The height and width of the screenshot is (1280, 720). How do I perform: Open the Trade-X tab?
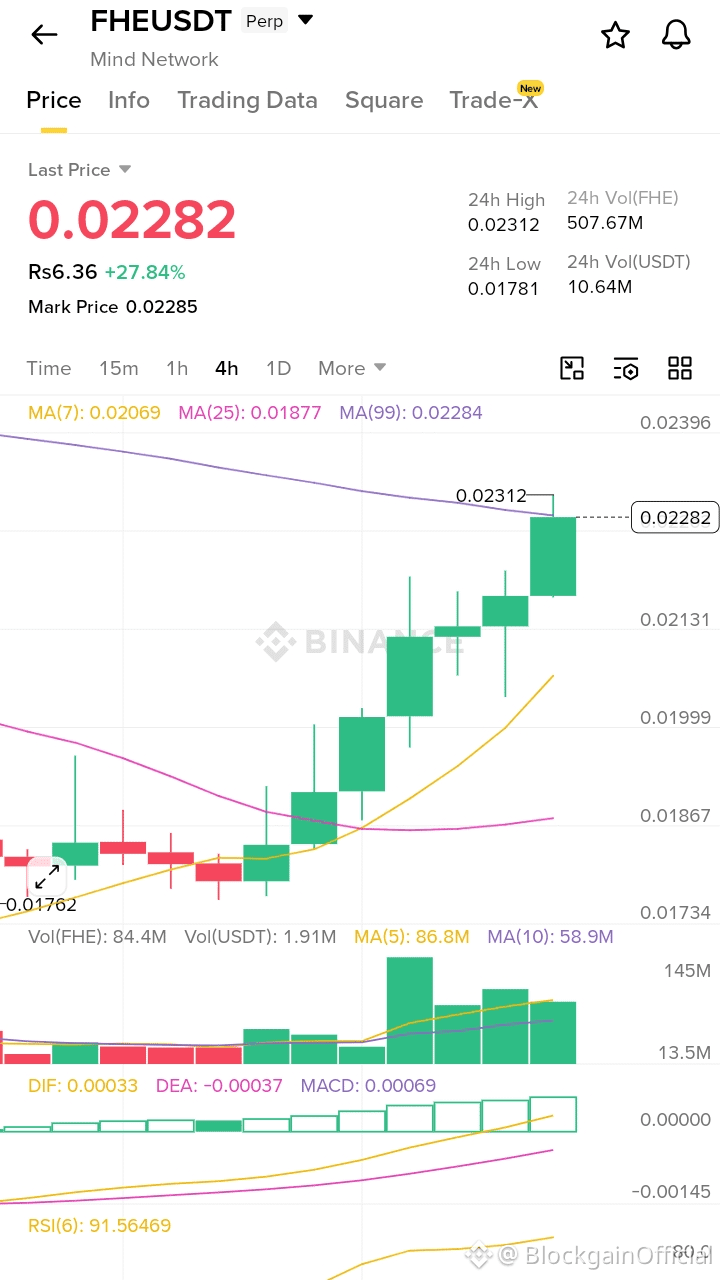point(494,100)
